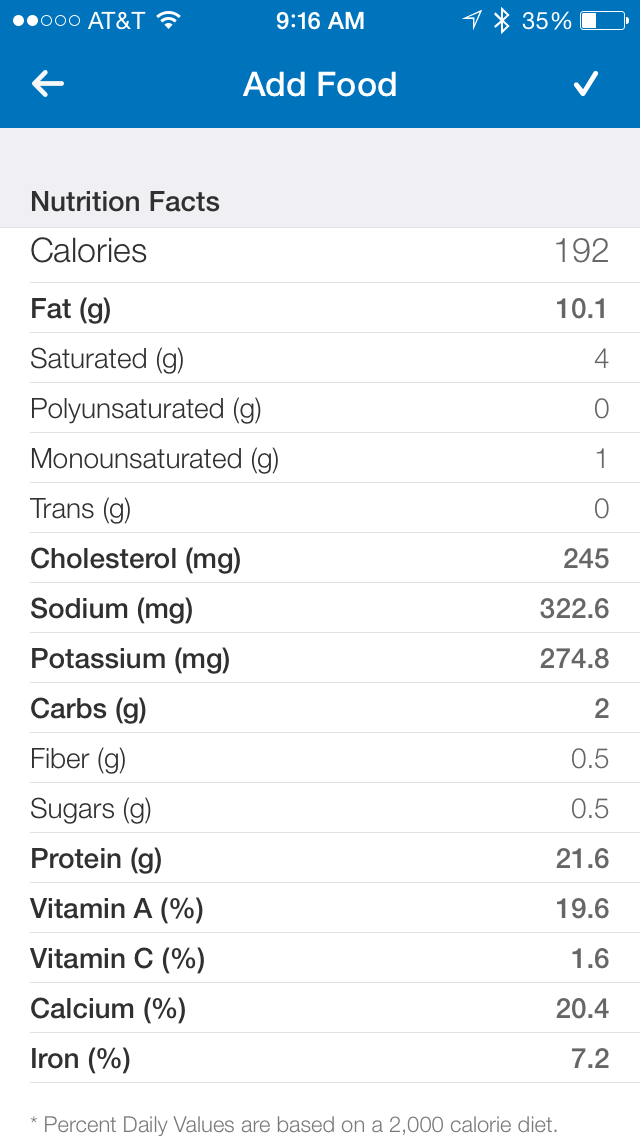Viewport: 640px width, 1136px height.
Task: Tap the back arrow icon
Action: pyautogui.click(x=48, y=85)
